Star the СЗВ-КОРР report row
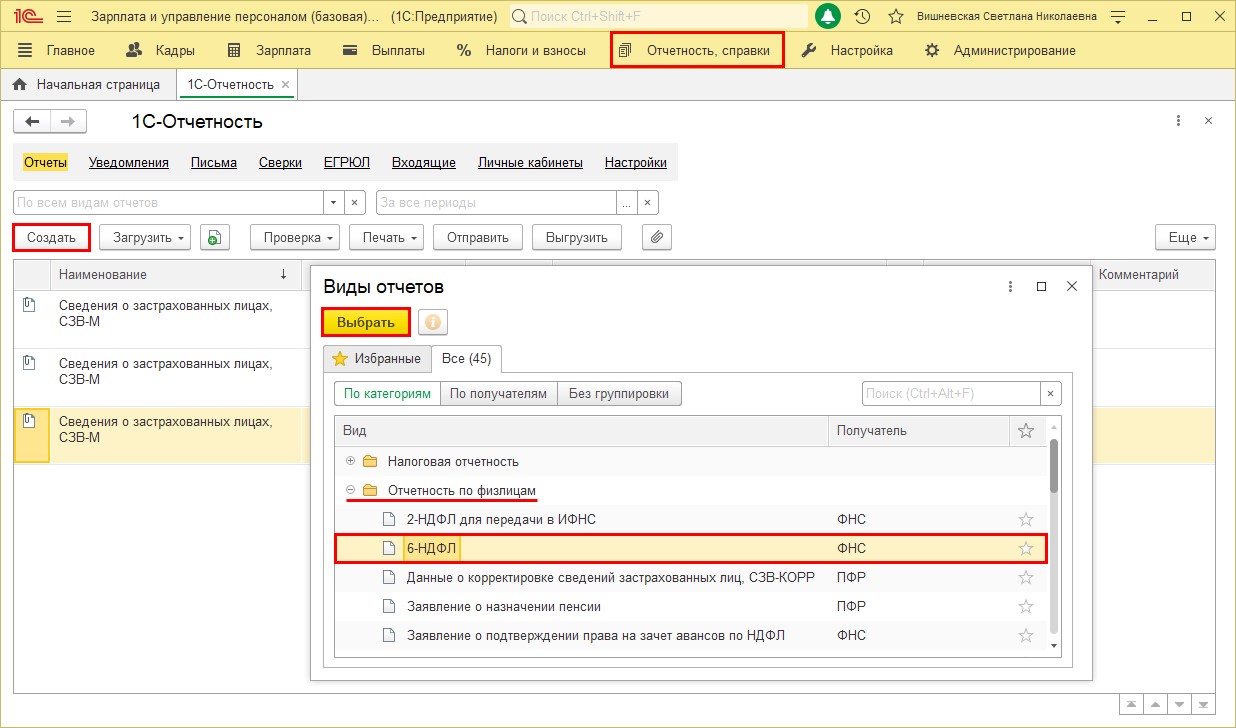1236x728 pixels. click(x=1025, y=577)
